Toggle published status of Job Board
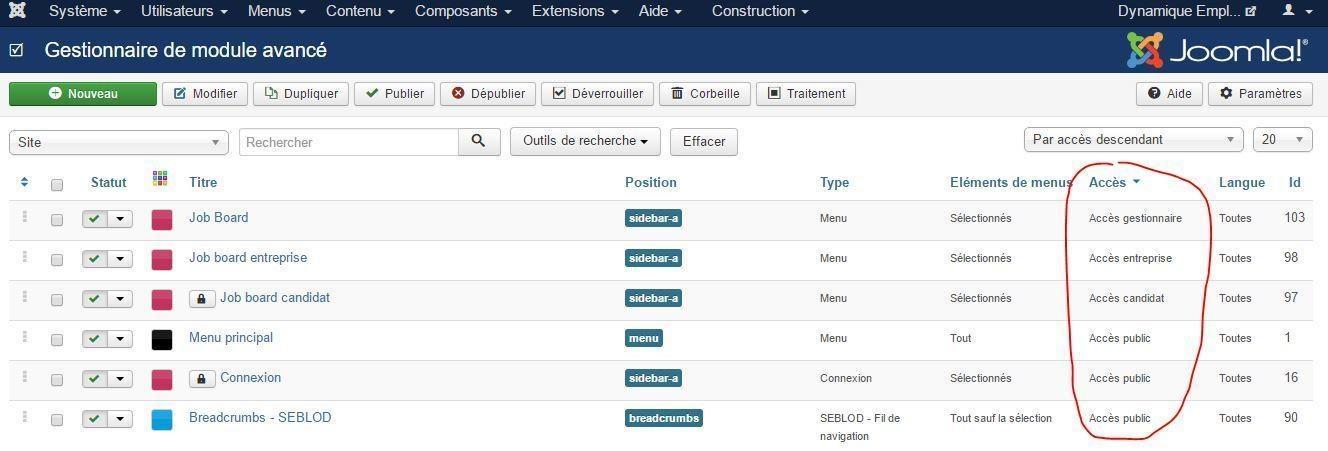The image size is (1328, 451). point(95,219)
